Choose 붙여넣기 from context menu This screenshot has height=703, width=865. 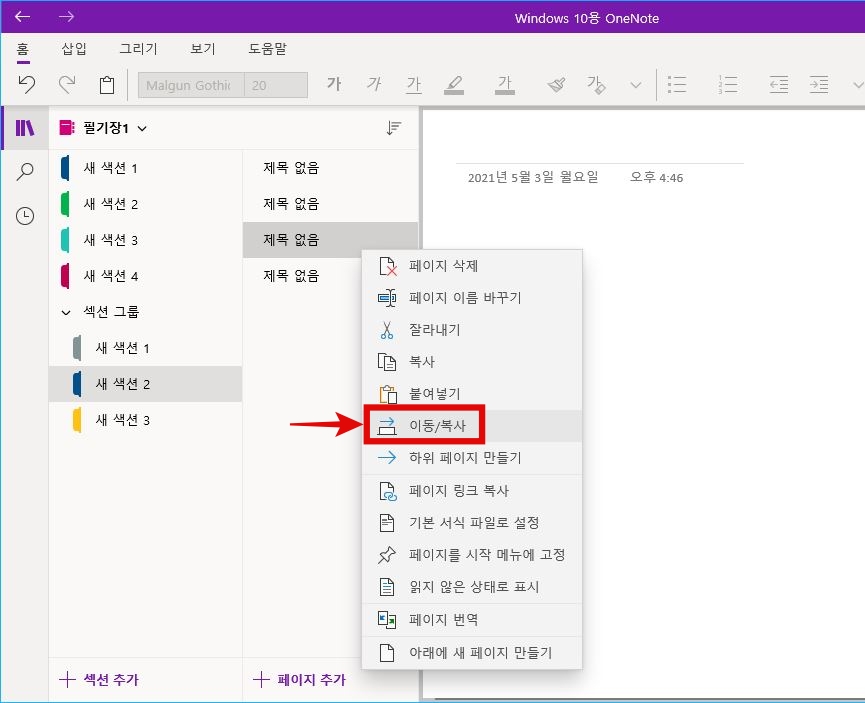tap(472, 393)
